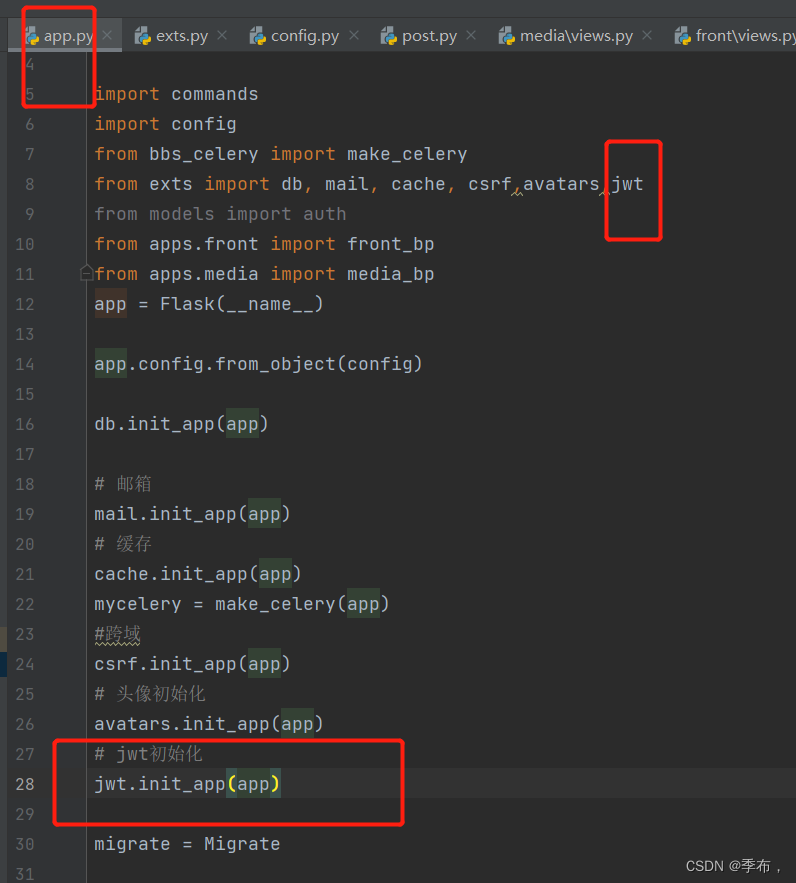Viewport: 796px width, 883px height.
Task: Click 'mycelery = make_celery(app)' line
Action: click(242, 604)
